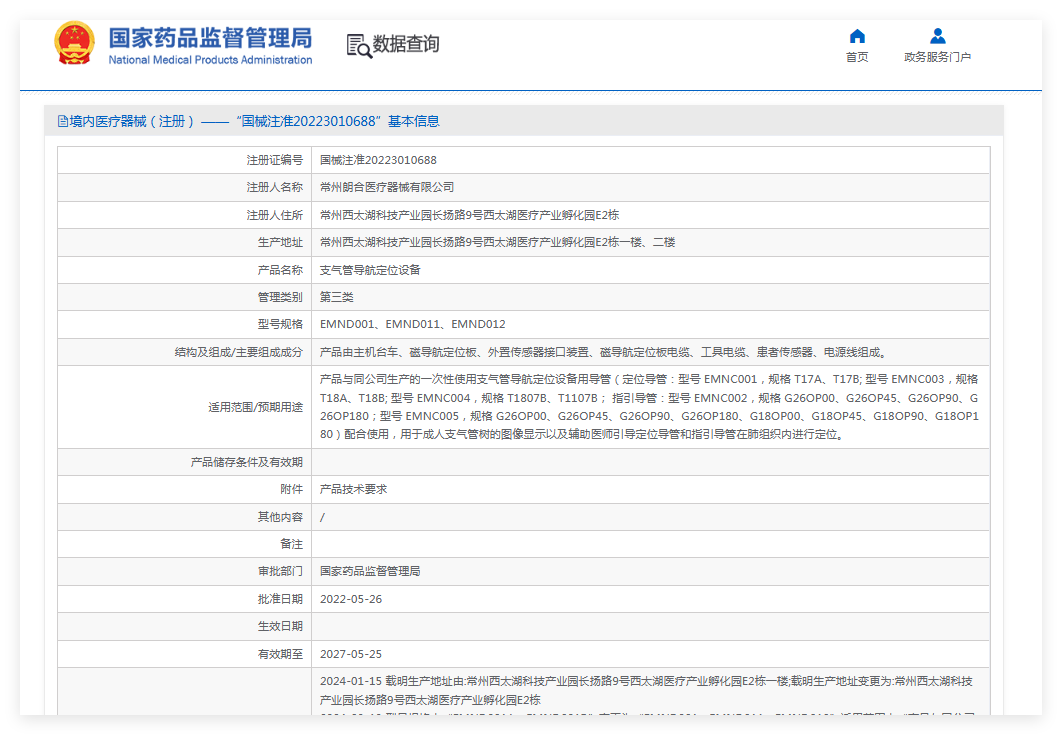Select approval date 2022-05-26

[x=351, y=599]
